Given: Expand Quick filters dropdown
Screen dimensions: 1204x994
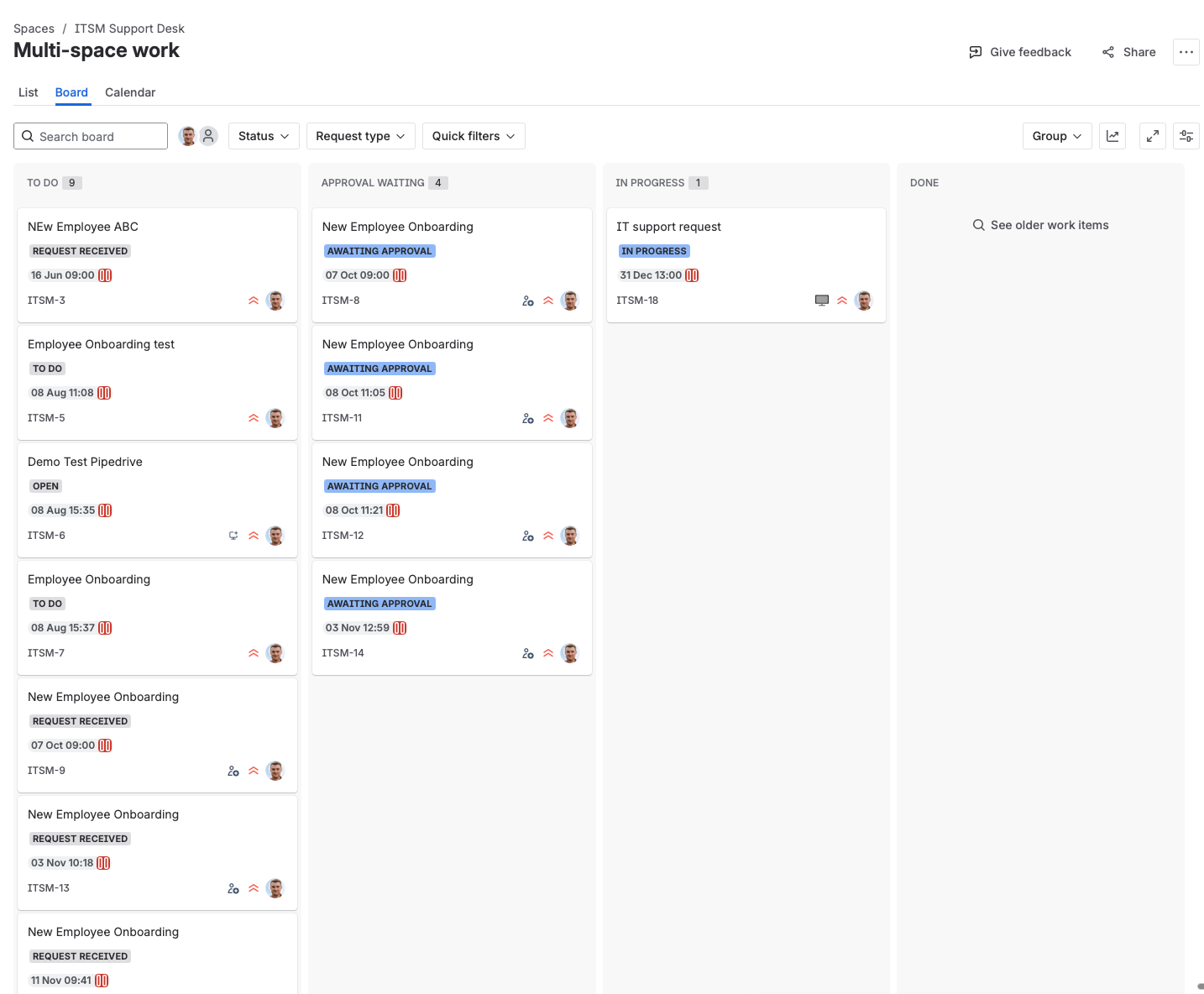Looking at the screenshot, I should 474,136.
